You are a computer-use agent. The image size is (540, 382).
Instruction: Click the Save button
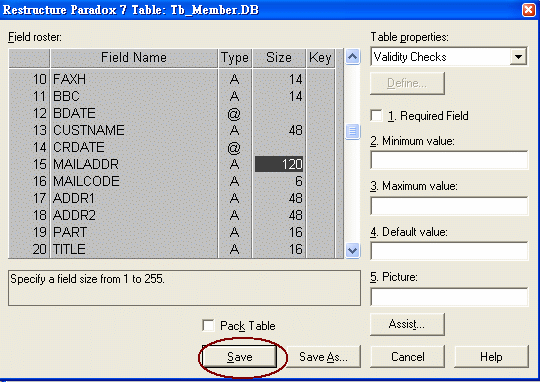[x=239, y=357]
